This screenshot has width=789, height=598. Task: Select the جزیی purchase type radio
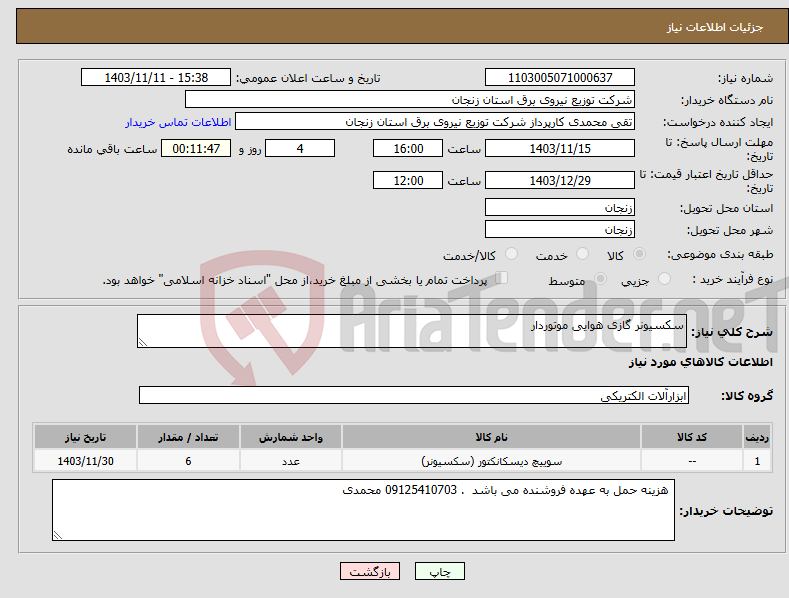tap(664, 279)
